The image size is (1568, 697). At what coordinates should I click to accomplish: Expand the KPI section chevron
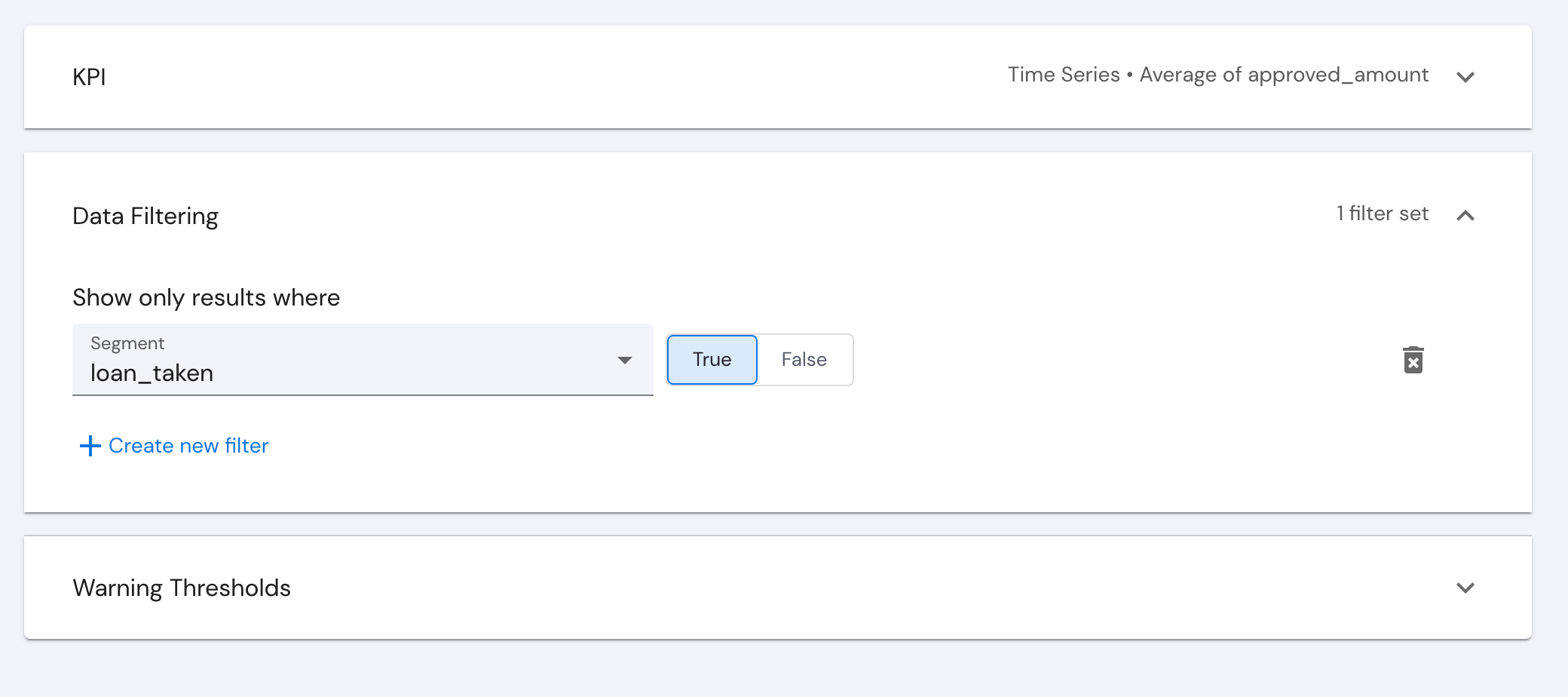(x=1465, y=77)
